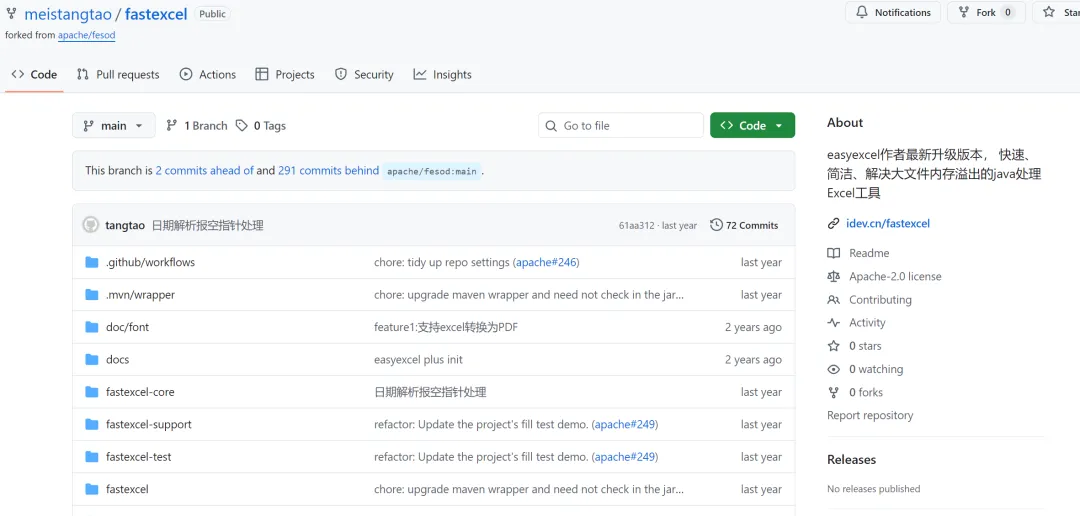Click the .github/workflows folder icon
Image resolution: width=1080 pixels, height=516 pixels.
[x=92, y=262]
